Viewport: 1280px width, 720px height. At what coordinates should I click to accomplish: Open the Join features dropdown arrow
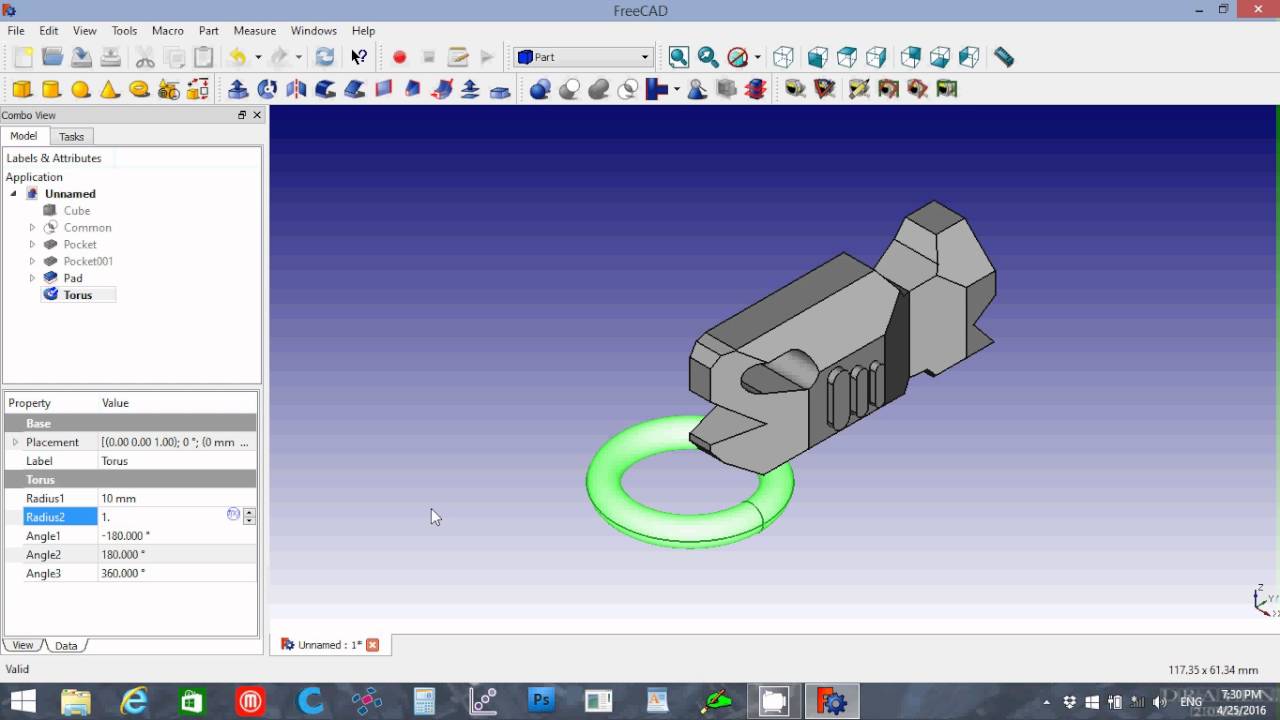coord(677,89)
